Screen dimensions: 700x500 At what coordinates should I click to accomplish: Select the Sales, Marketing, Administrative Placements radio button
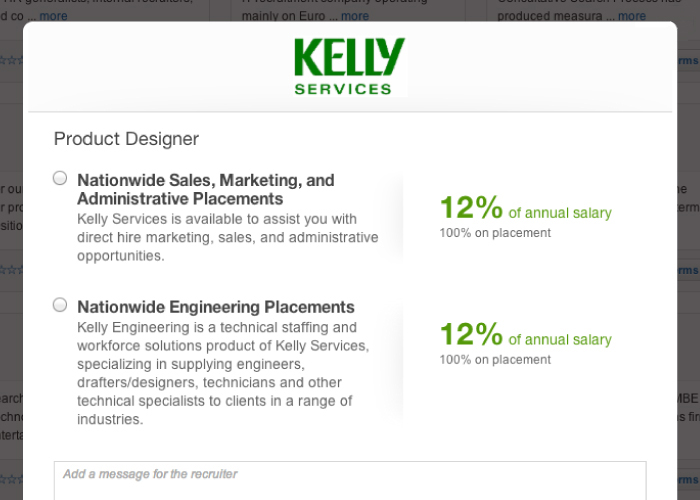pos(60,178)
